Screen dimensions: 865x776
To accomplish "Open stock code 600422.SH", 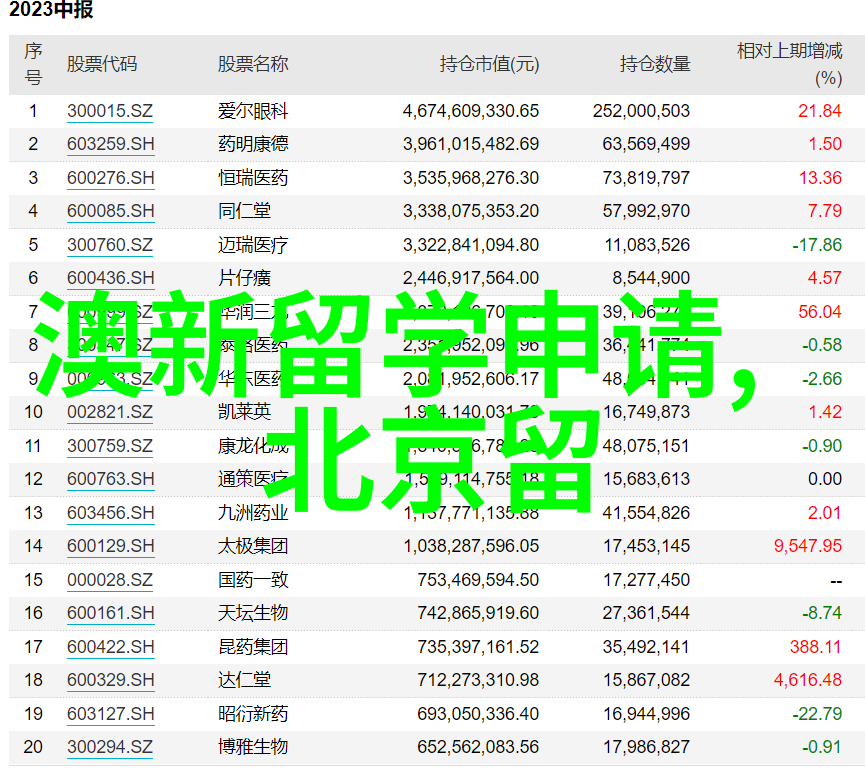I will point(111,647).
